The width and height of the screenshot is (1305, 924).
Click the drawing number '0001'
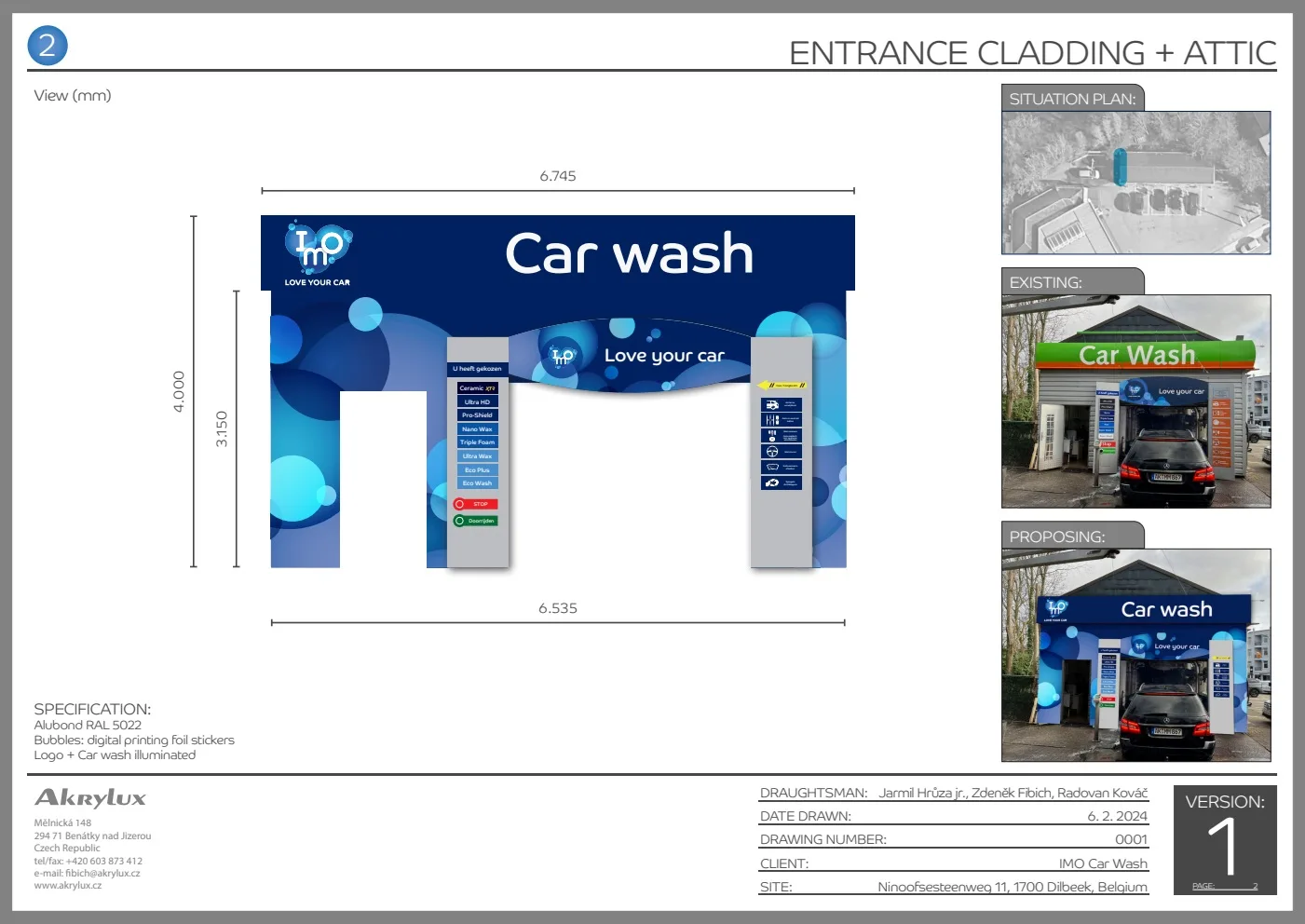click(x=1131, y=839)
